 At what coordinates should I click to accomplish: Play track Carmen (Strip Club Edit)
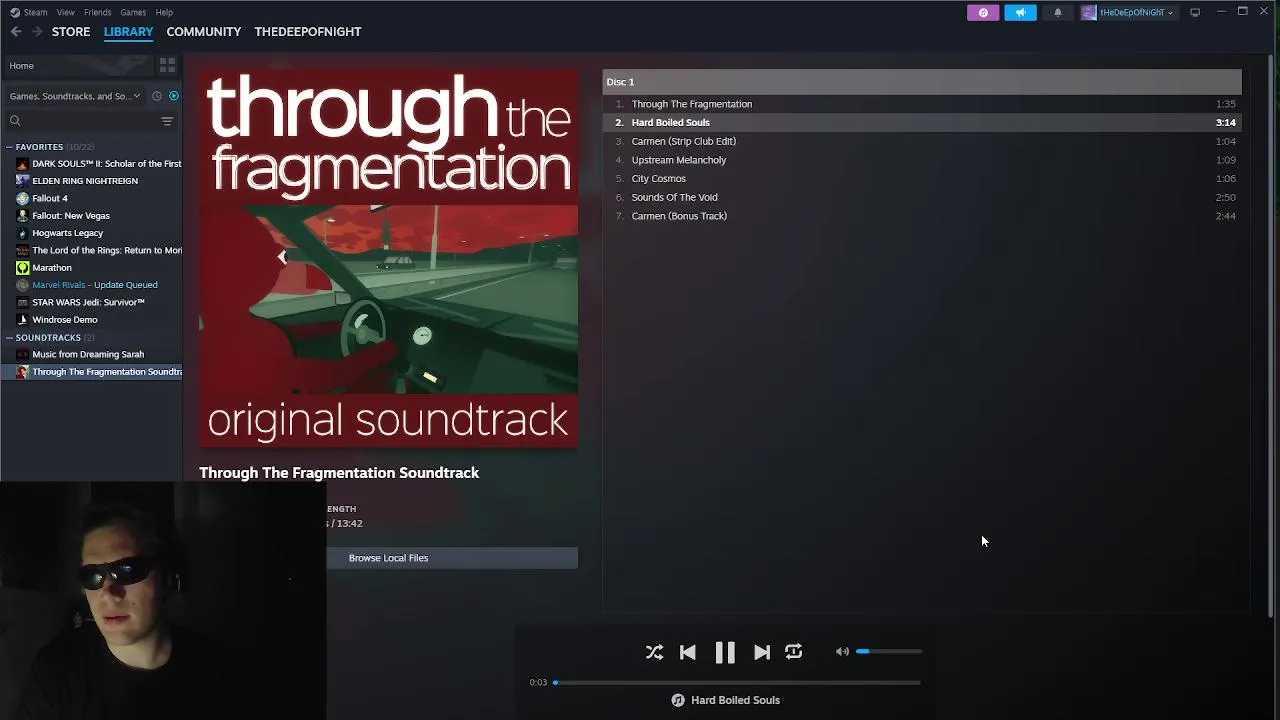922,141
